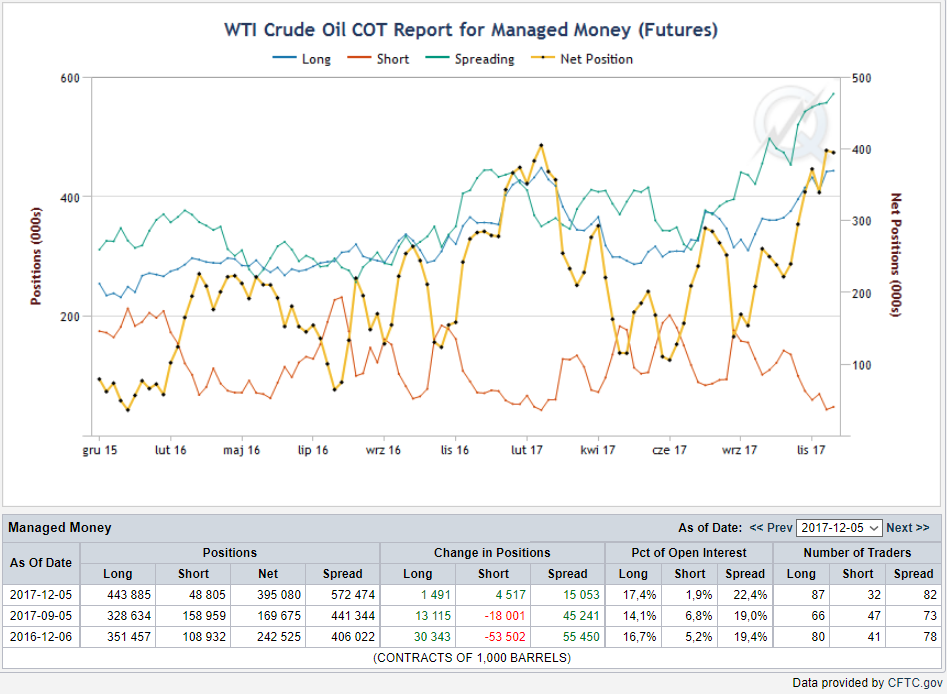This screenshot has height=694, width=947.
Task: Select Spread position value 441 344
Action: pyautogui.click(x=353, y=616)
